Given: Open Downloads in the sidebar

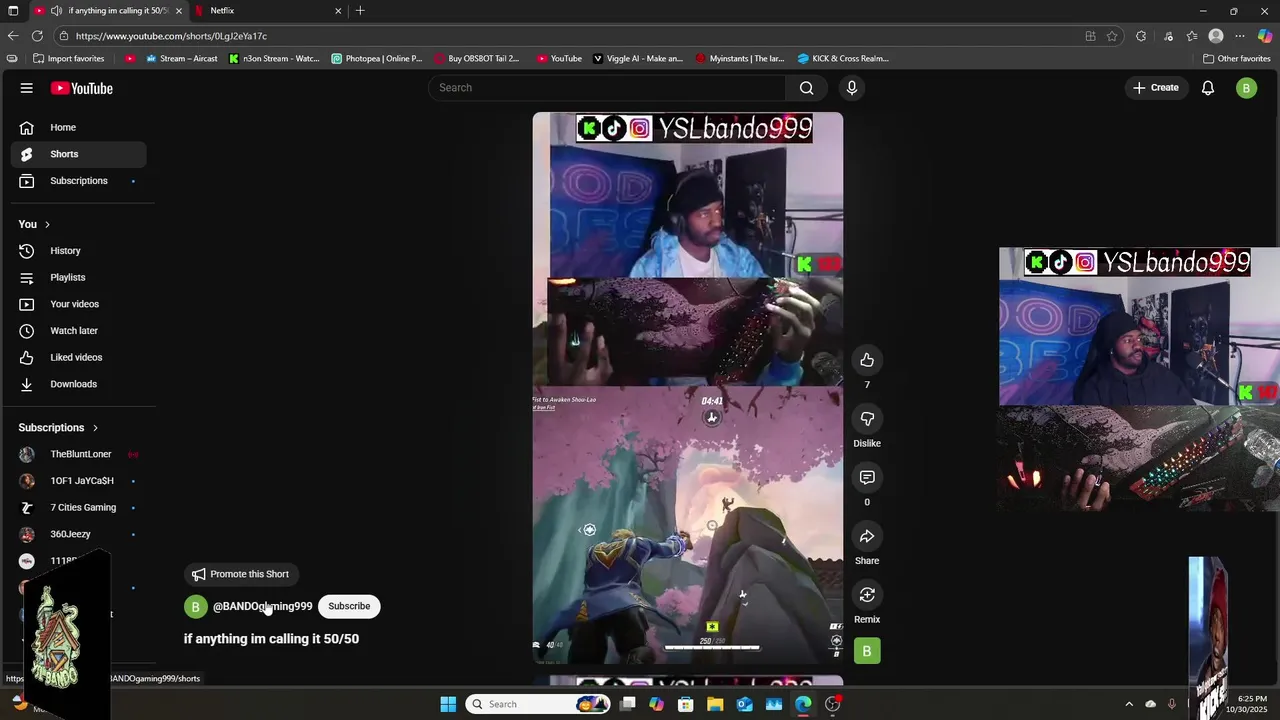Looking at the screenshot, I should click(x=78, y=384).
